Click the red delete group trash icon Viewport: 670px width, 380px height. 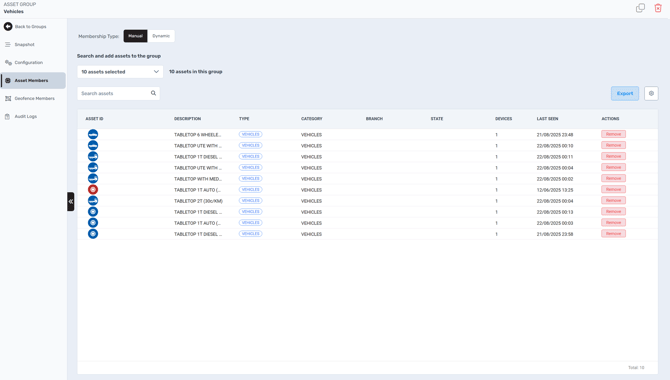point(658,8)
